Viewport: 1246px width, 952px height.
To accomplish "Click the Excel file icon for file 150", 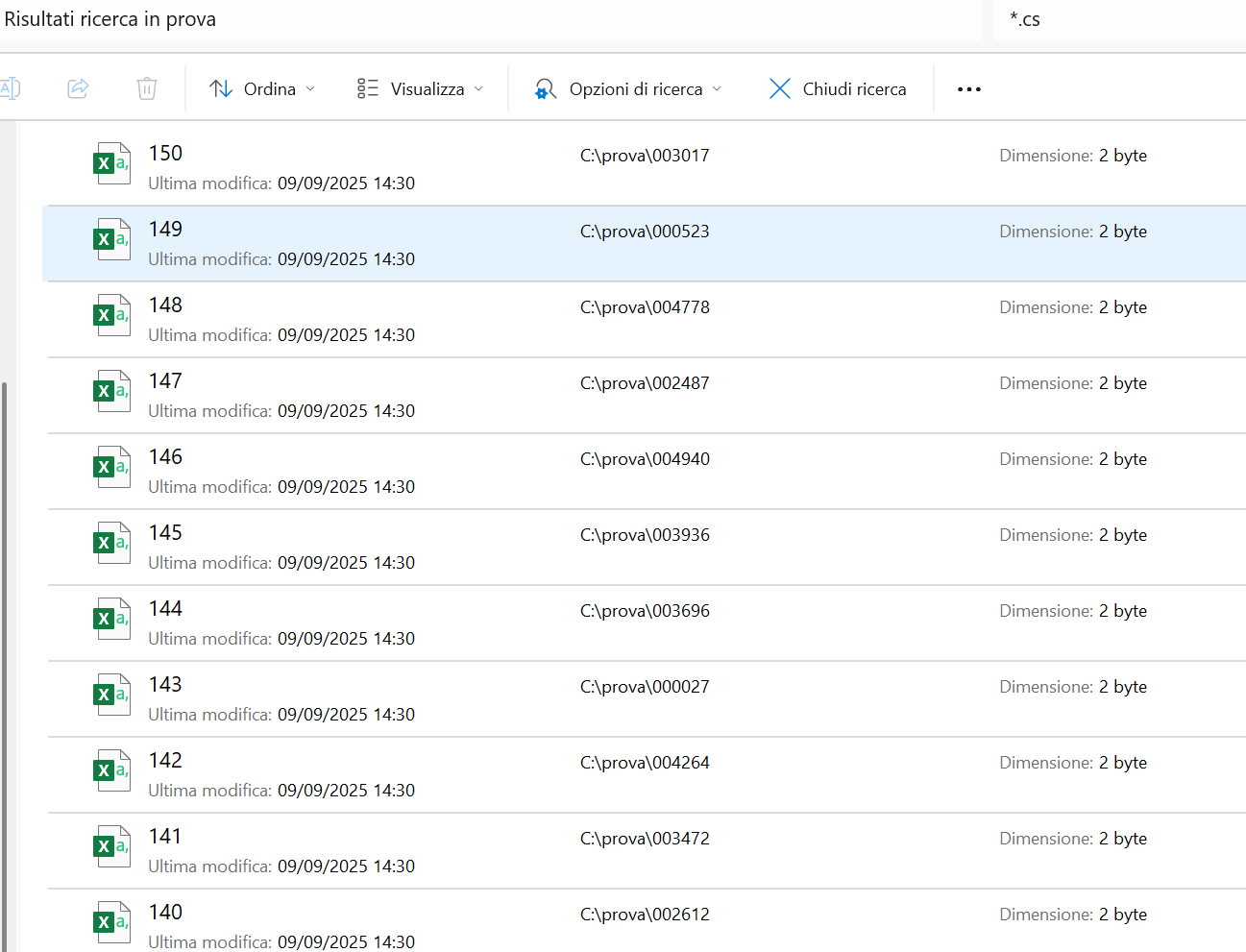I will point(111,163).
